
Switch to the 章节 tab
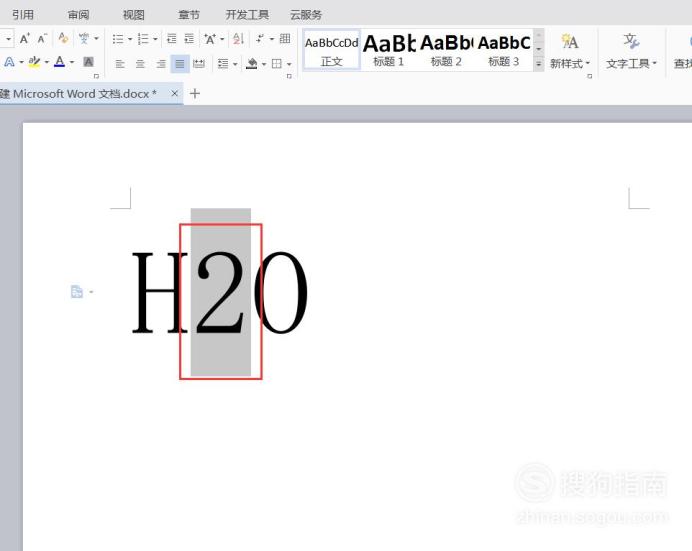tap(189, 15)
